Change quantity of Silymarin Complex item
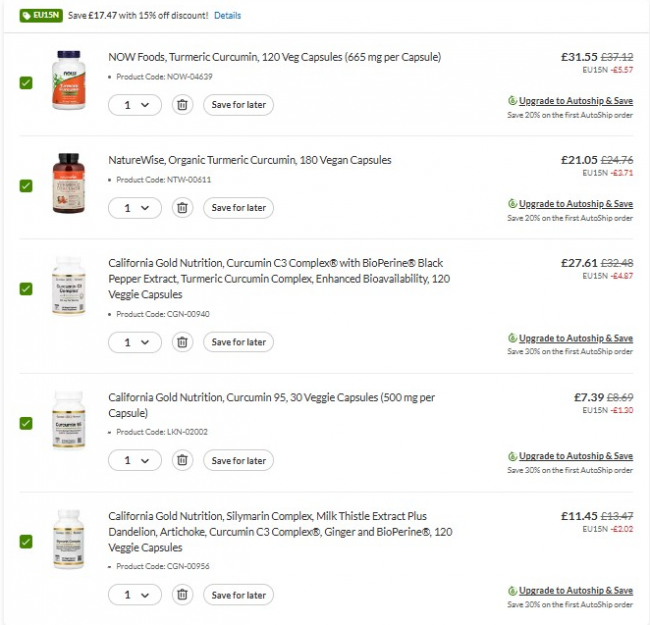The image size is (650, 625). tap(135, 595)
